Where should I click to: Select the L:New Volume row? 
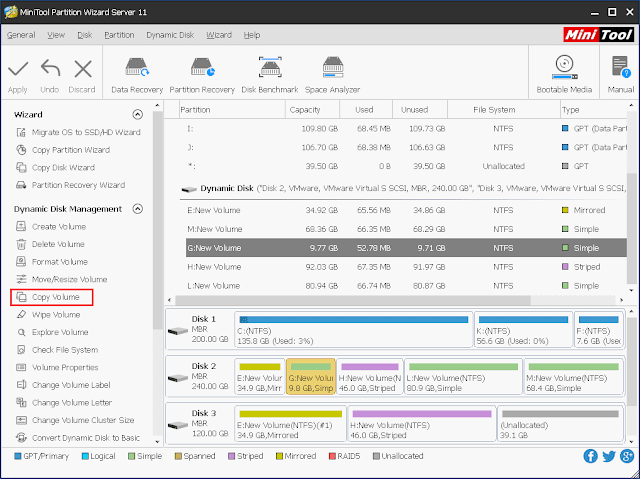(406, 286)
